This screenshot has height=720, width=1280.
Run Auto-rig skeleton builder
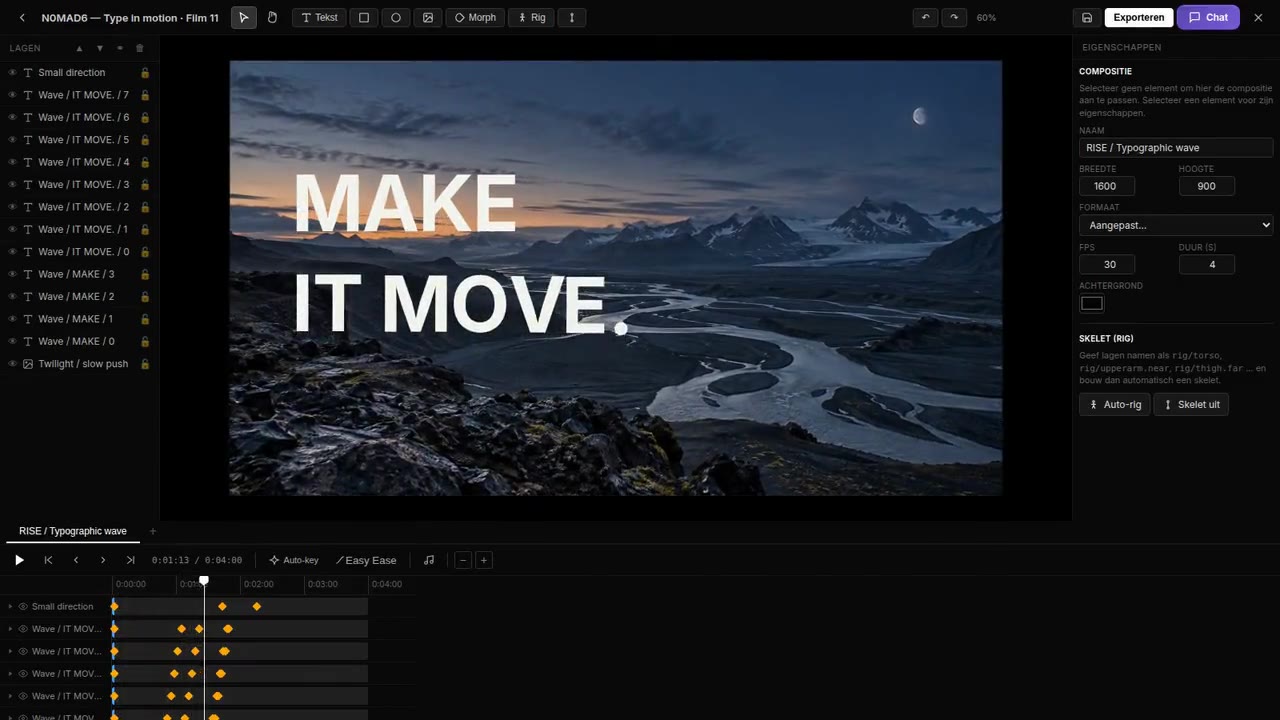[1114, 404]
